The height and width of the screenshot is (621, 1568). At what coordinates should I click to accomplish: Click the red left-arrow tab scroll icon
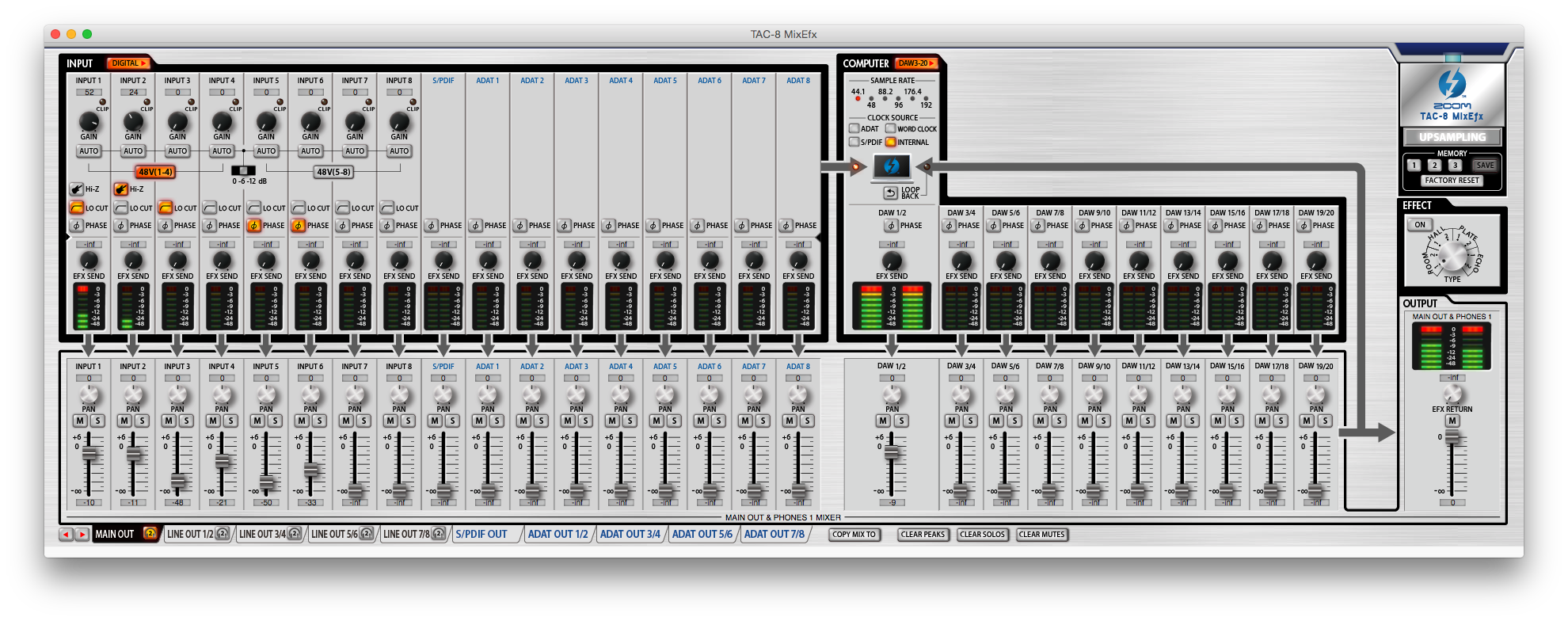pos(67,535)
